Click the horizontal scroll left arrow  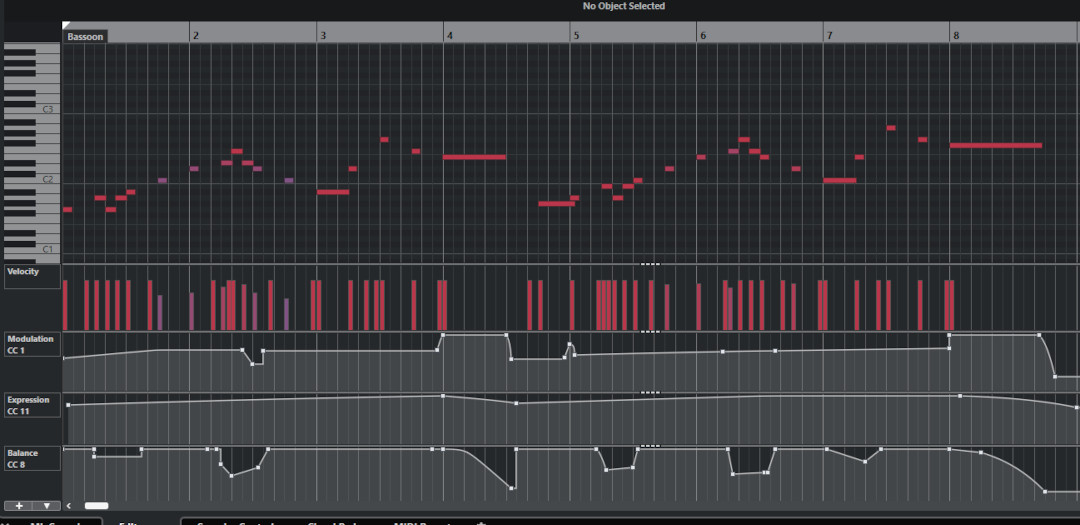tap(69, 506)
